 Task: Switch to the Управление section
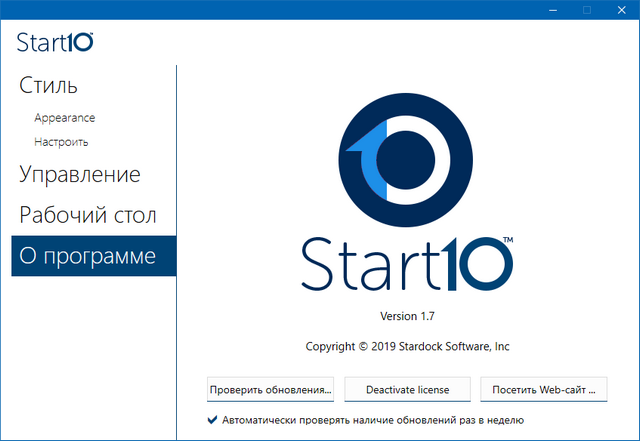click(x=80, y=174)
